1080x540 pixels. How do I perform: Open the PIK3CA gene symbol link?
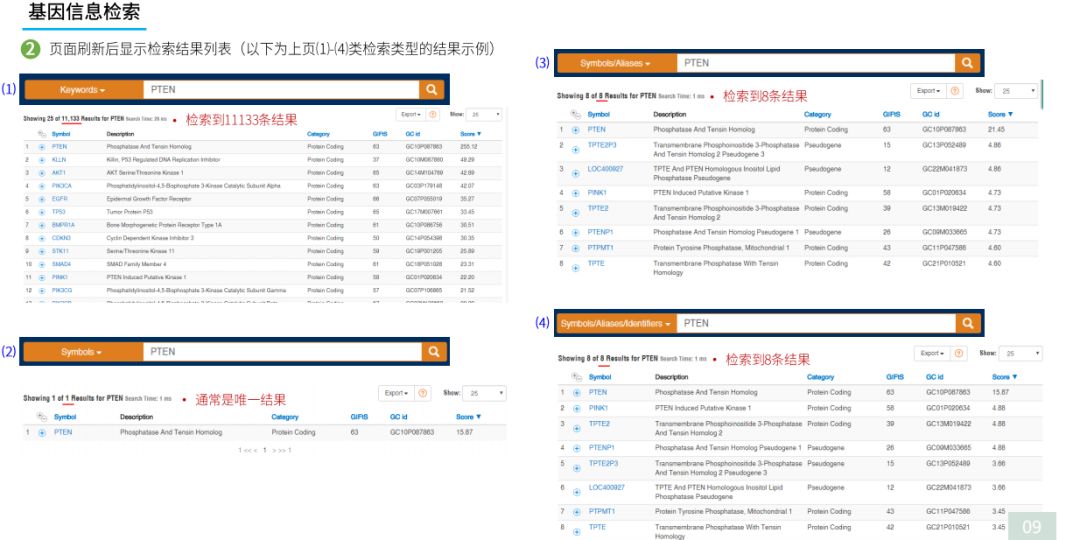pyautogui.click(x=62, y=186)
